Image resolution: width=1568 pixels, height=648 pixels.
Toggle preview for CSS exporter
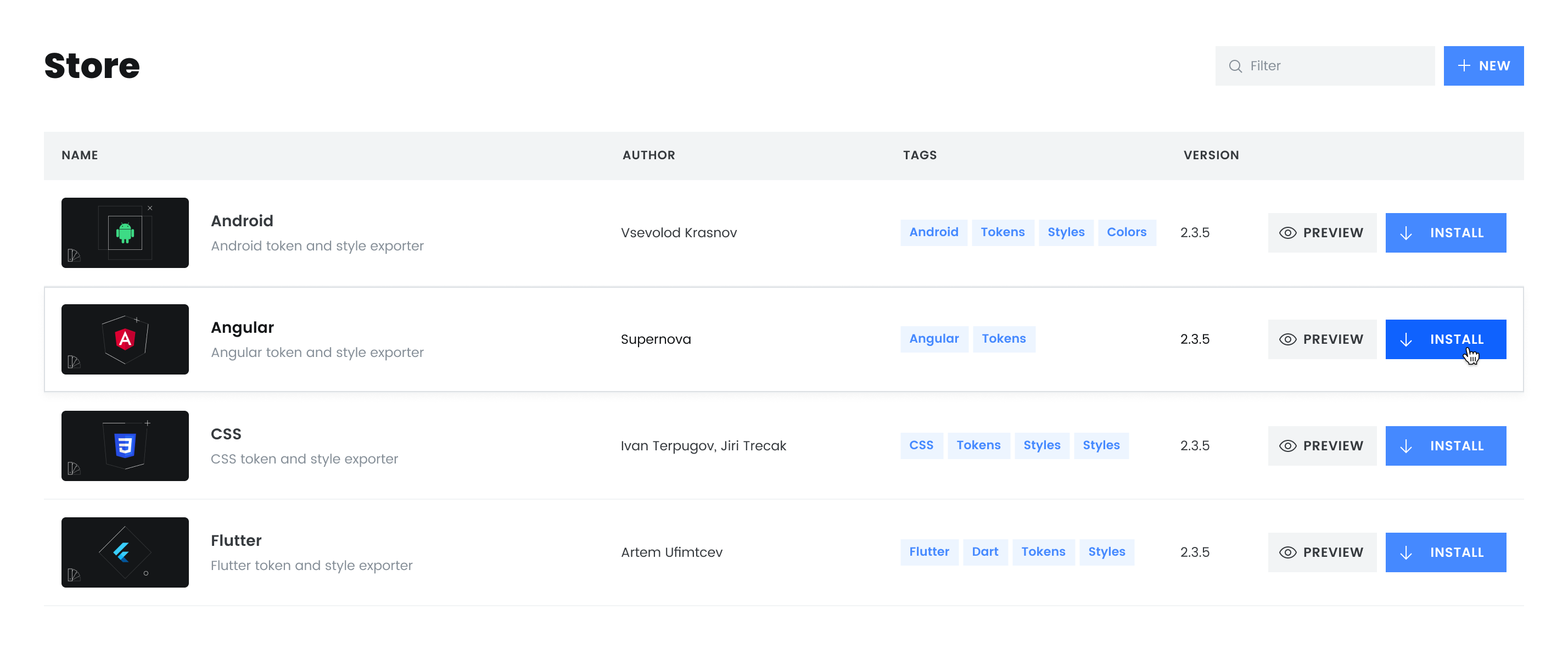1321,445
